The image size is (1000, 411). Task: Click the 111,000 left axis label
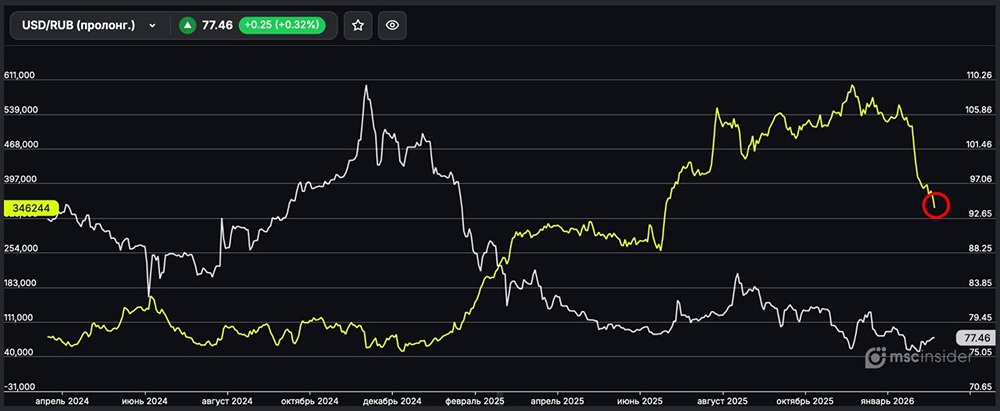(x=20, y=318)
